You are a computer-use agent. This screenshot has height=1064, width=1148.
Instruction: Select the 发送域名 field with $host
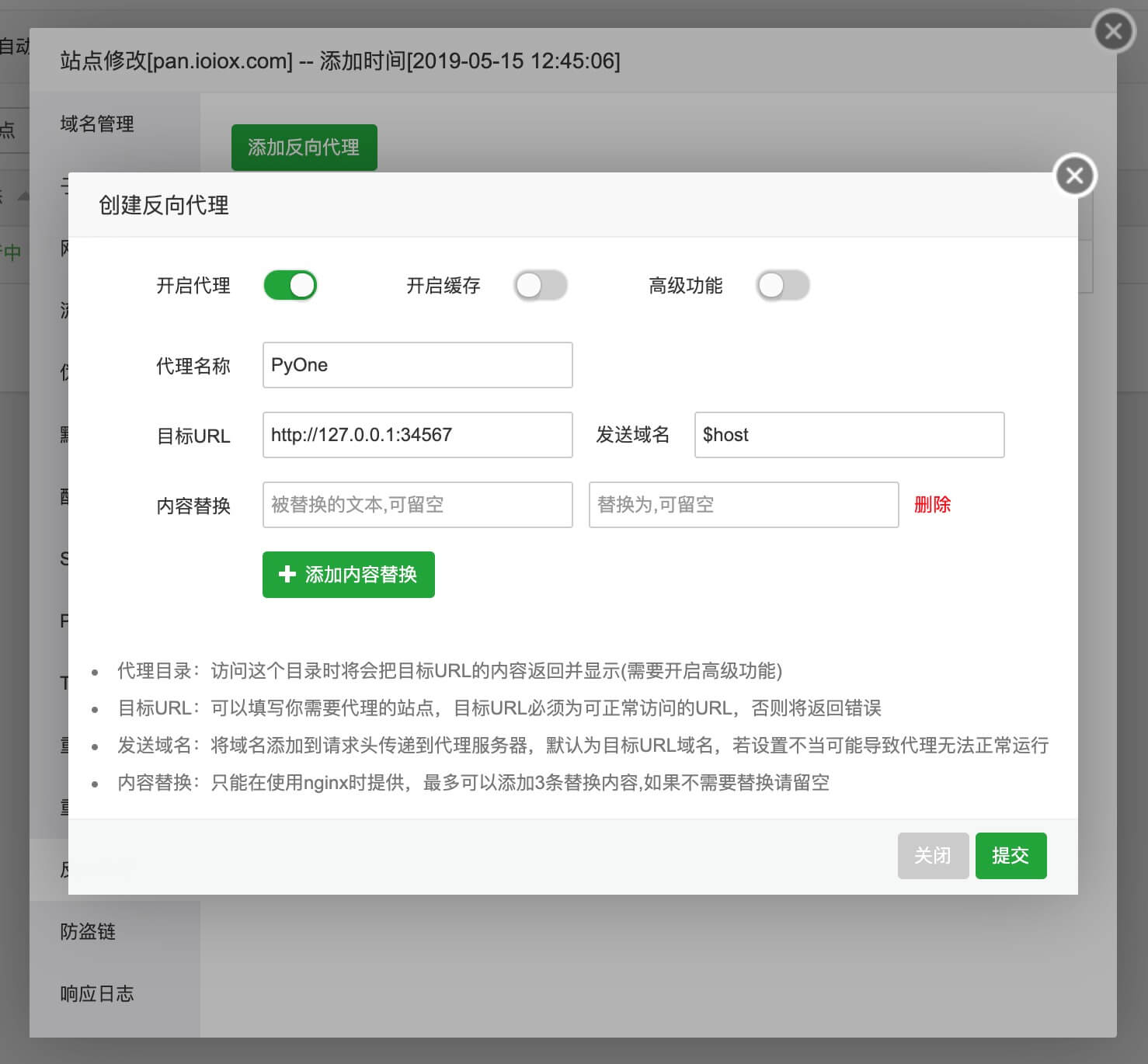(x=849, y=435)
